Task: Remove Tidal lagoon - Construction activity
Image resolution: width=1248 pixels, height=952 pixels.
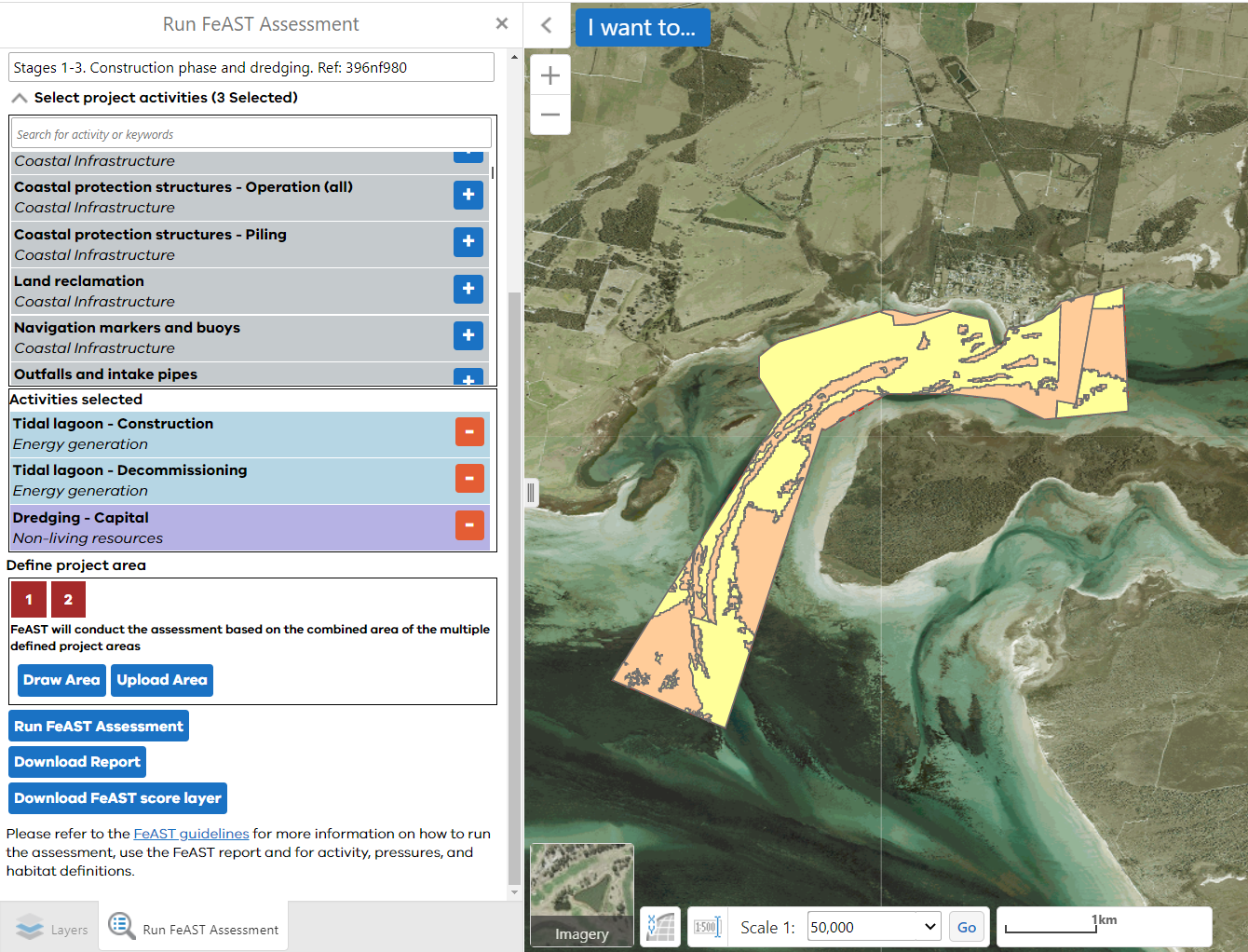Action: point(469,431)
